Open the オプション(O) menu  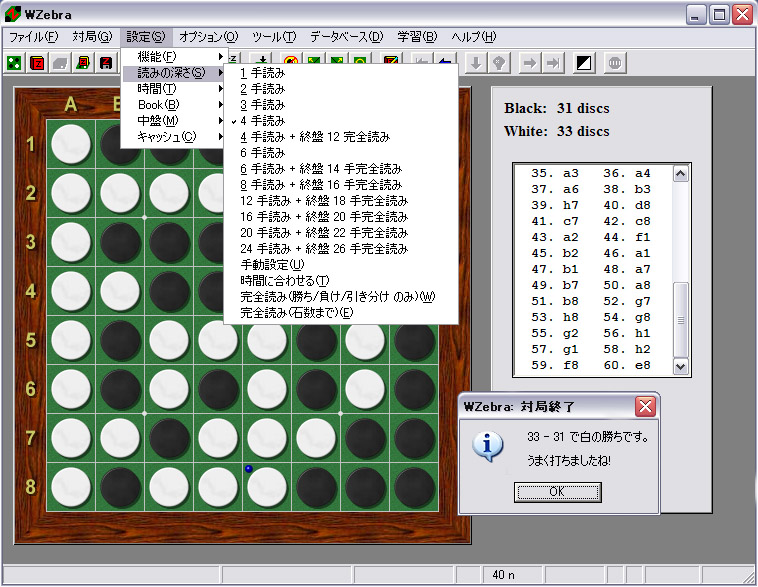209,37
